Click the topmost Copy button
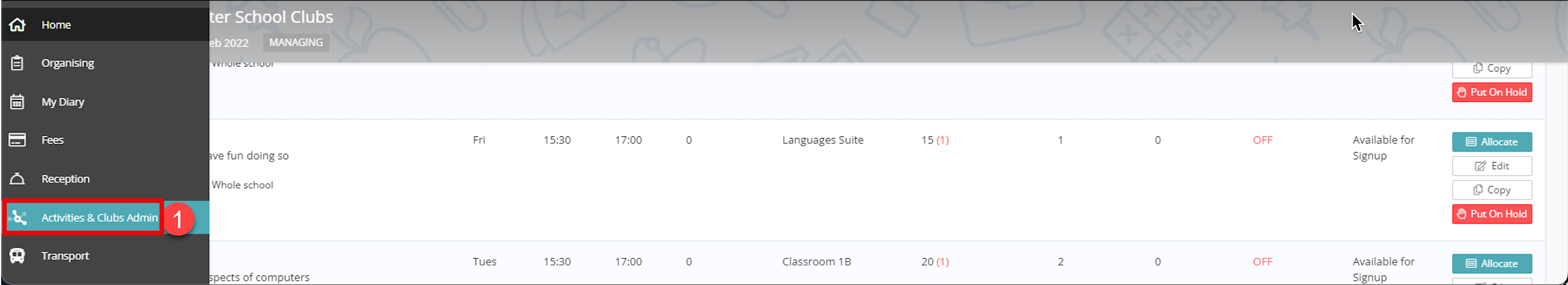The width and height of the screenshot is (1568, 285). coord(1492,69)
